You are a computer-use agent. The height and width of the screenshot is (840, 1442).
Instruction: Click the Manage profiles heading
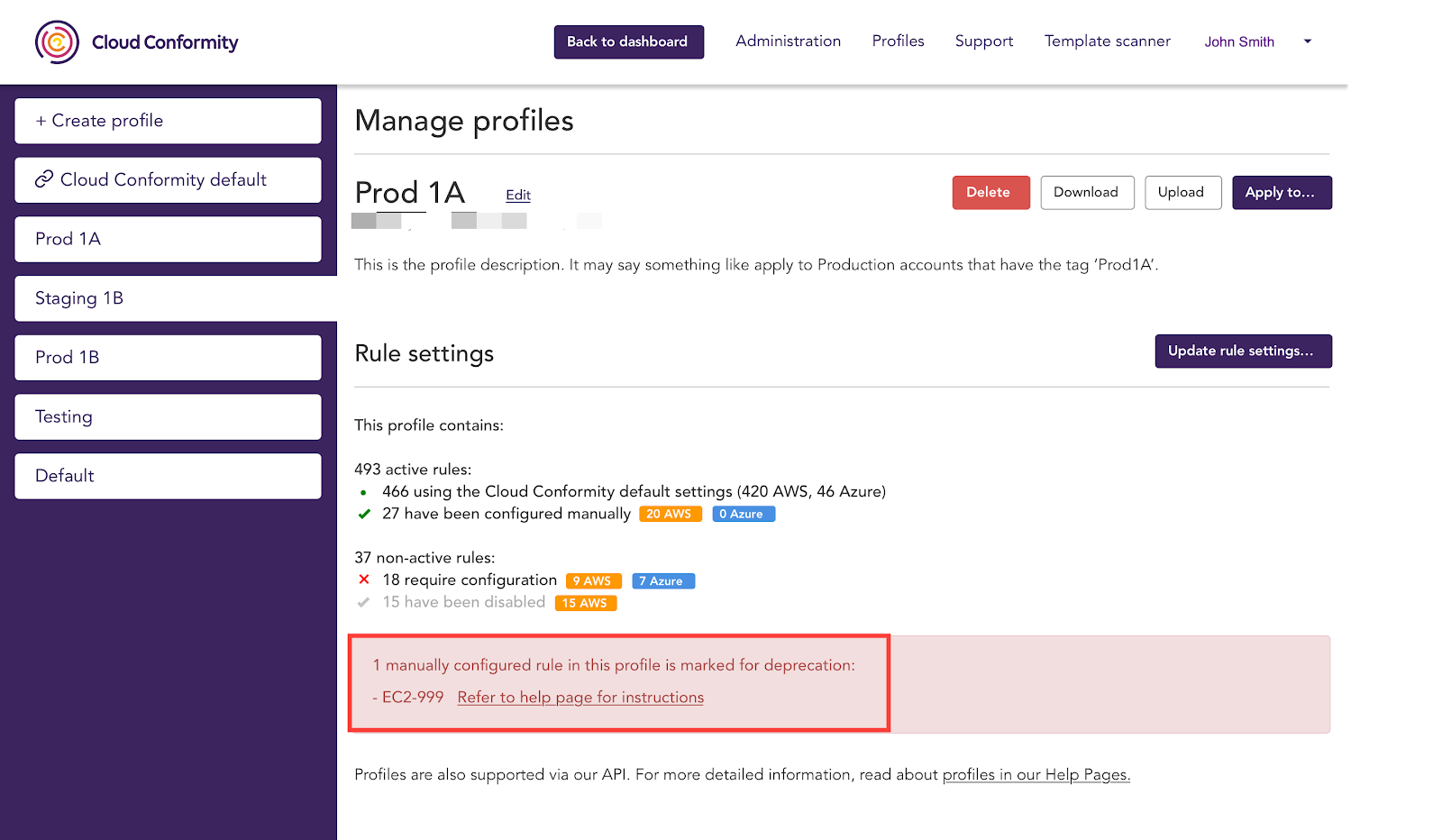pyautogui.click(x=464, y=121)
